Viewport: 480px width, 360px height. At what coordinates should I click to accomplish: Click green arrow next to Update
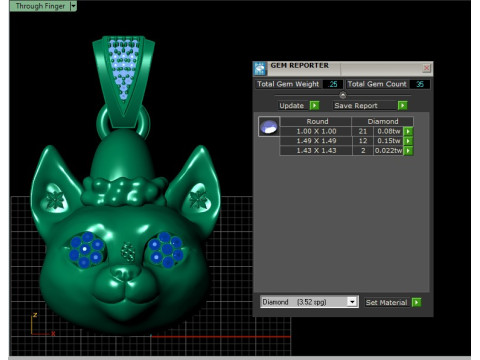(314, 106)
